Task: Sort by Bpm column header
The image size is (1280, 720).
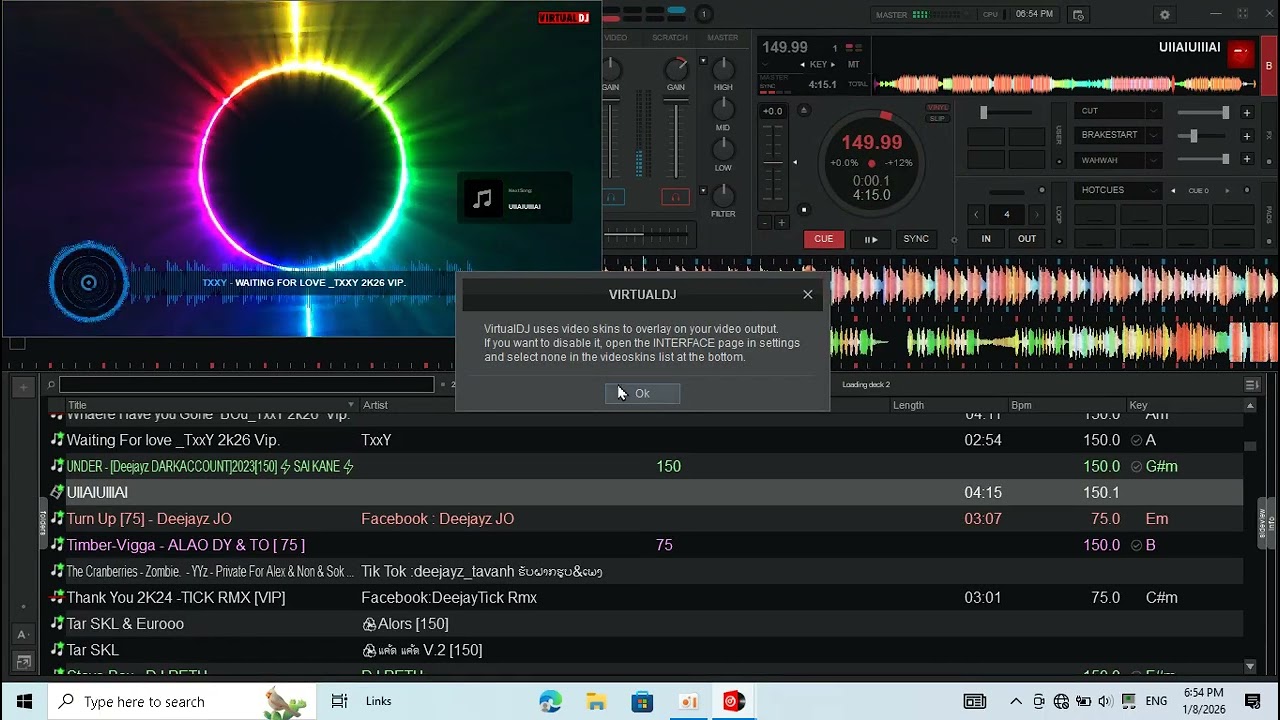Action: 1021,405
